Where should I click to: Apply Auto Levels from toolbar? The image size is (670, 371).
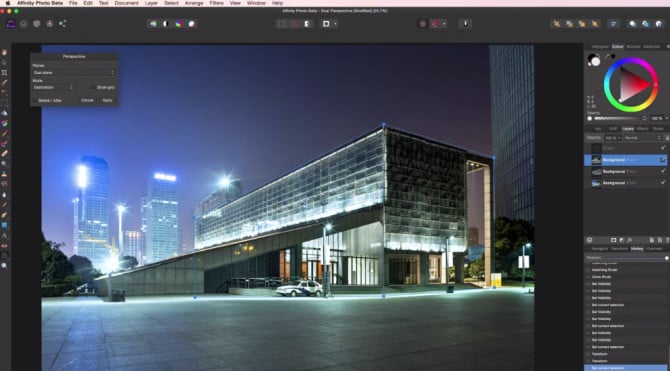[x=153, y=24]
